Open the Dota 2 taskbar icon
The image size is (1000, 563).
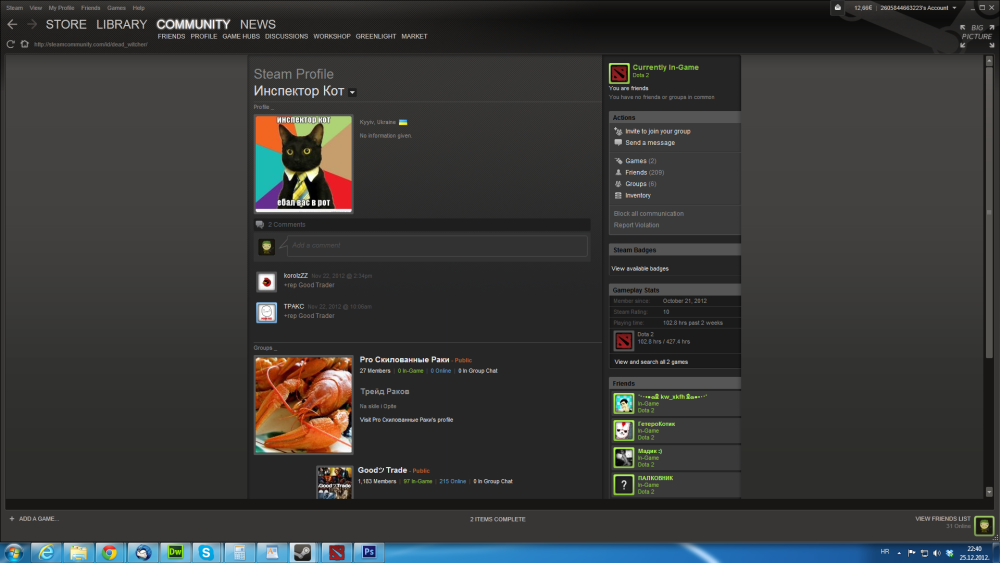(337, 552)
